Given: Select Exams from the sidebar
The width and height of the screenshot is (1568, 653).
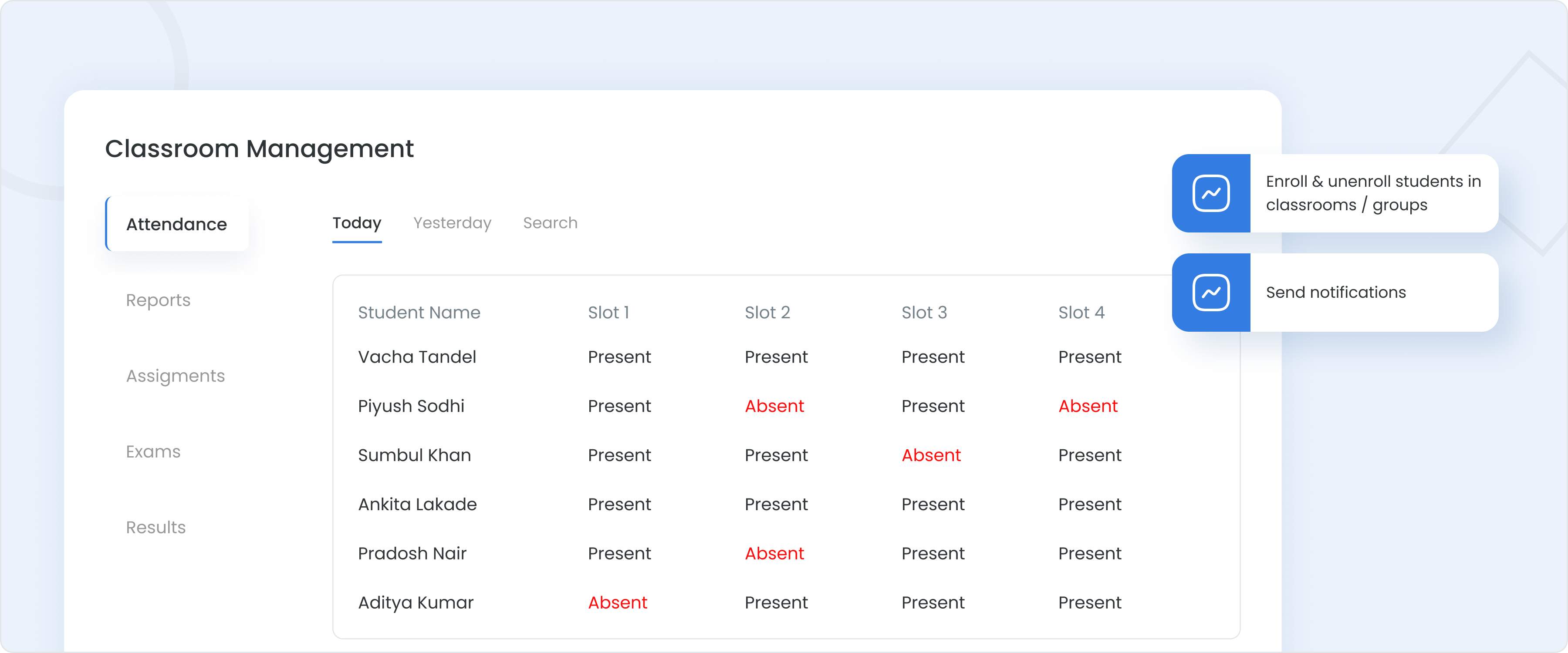Looking at the screenshot, I should click(x=153, y=451).
